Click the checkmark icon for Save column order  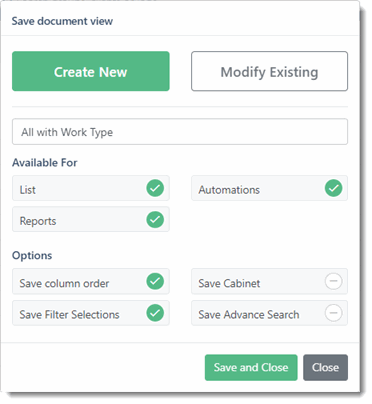pos(155,281)
